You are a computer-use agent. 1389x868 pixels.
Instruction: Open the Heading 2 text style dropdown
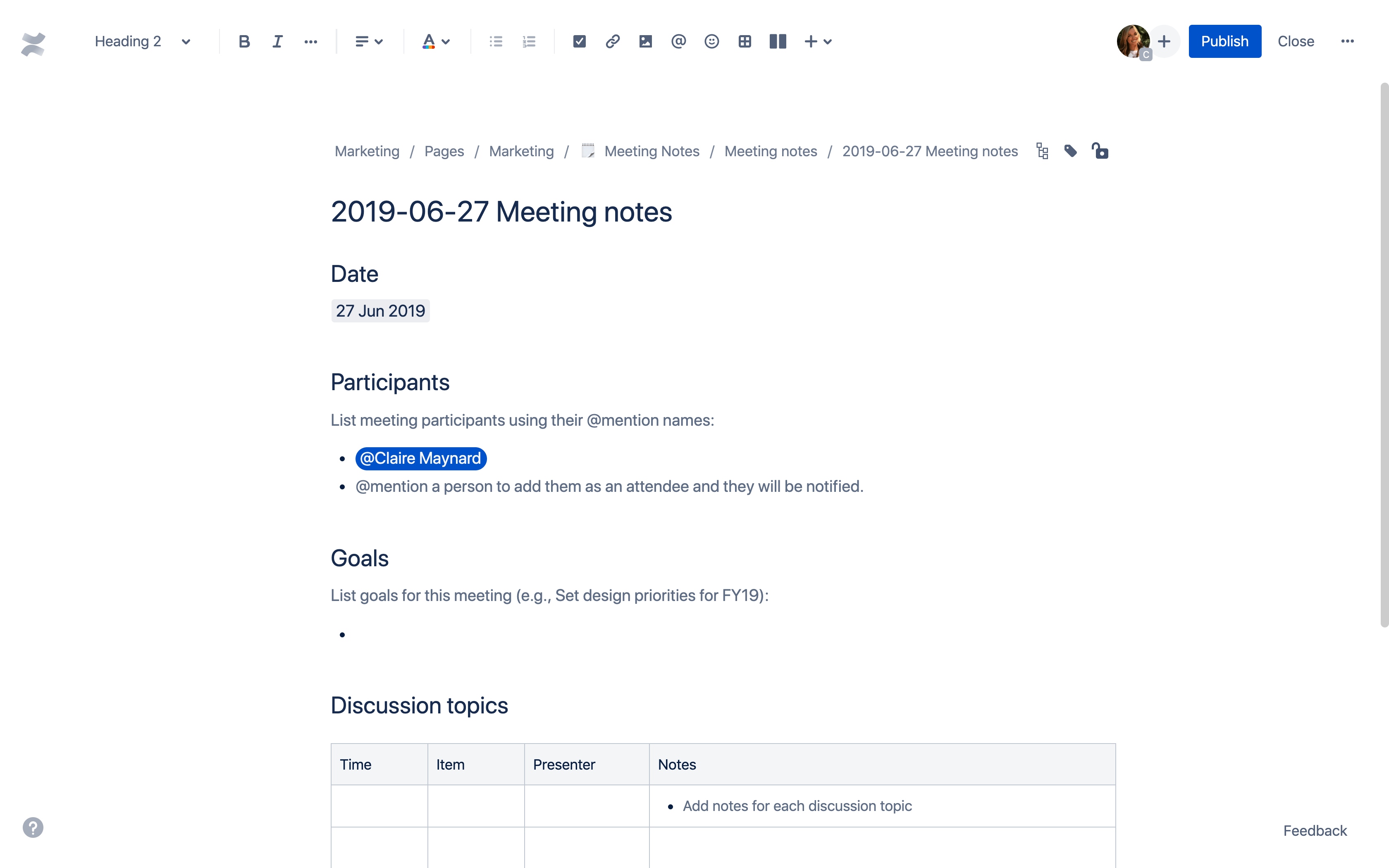(142, 41)
